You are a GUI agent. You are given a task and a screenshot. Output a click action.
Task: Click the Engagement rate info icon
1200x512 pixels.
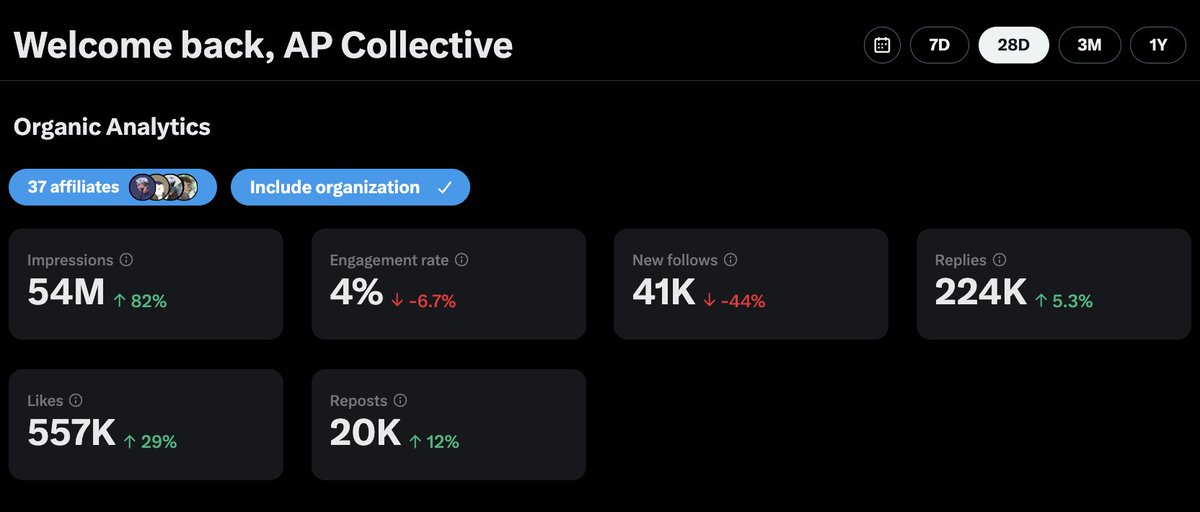461,259
